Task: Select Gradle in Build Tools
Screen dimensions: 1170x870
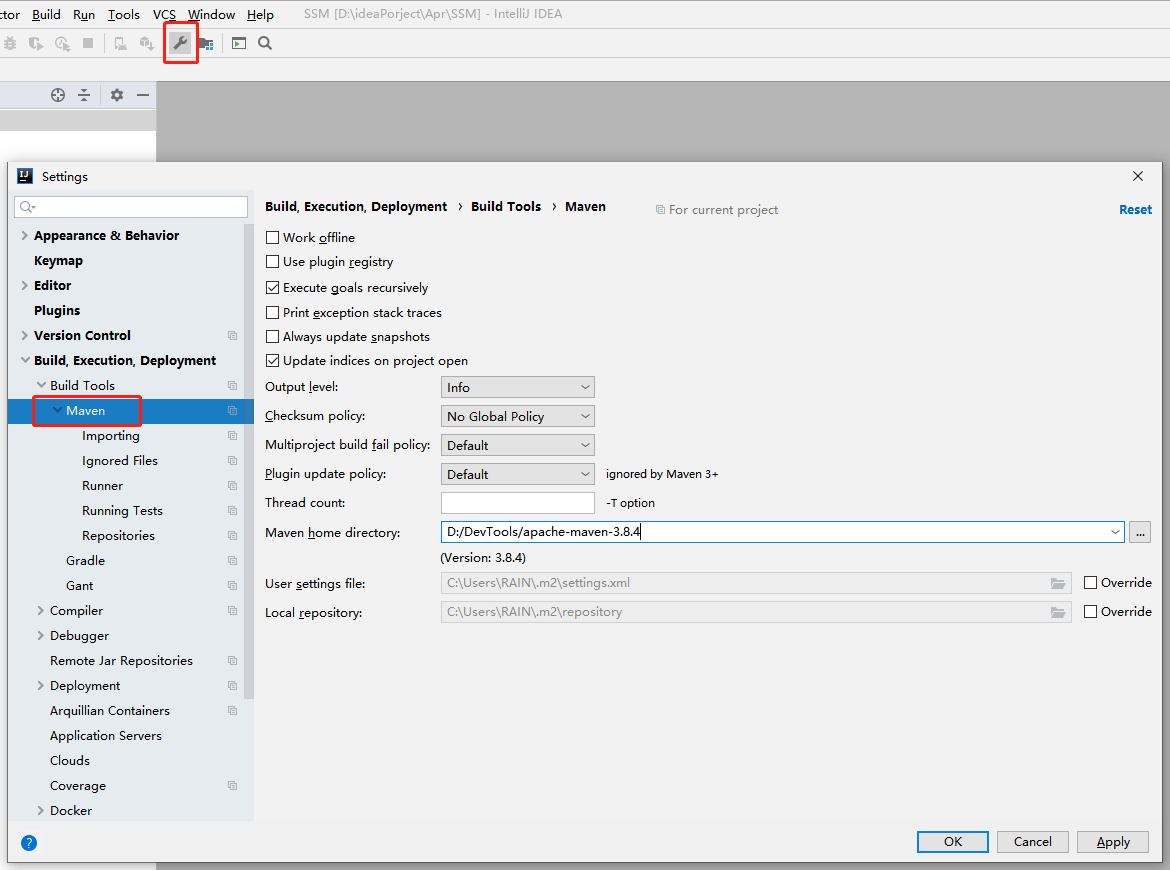Action: coord(85,560)
